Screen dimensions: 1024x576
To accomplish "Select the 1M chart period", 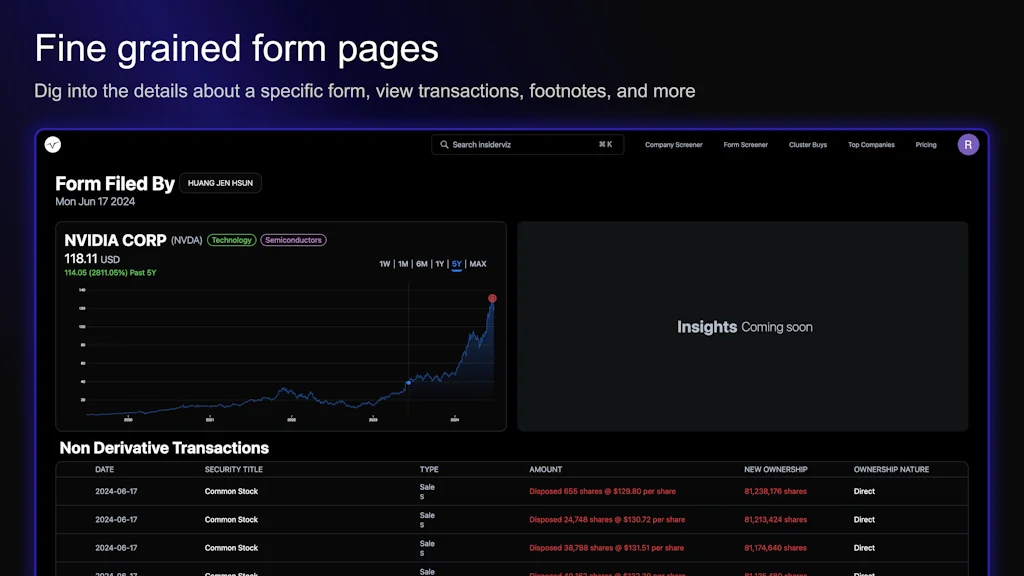I will pos(402,264).
